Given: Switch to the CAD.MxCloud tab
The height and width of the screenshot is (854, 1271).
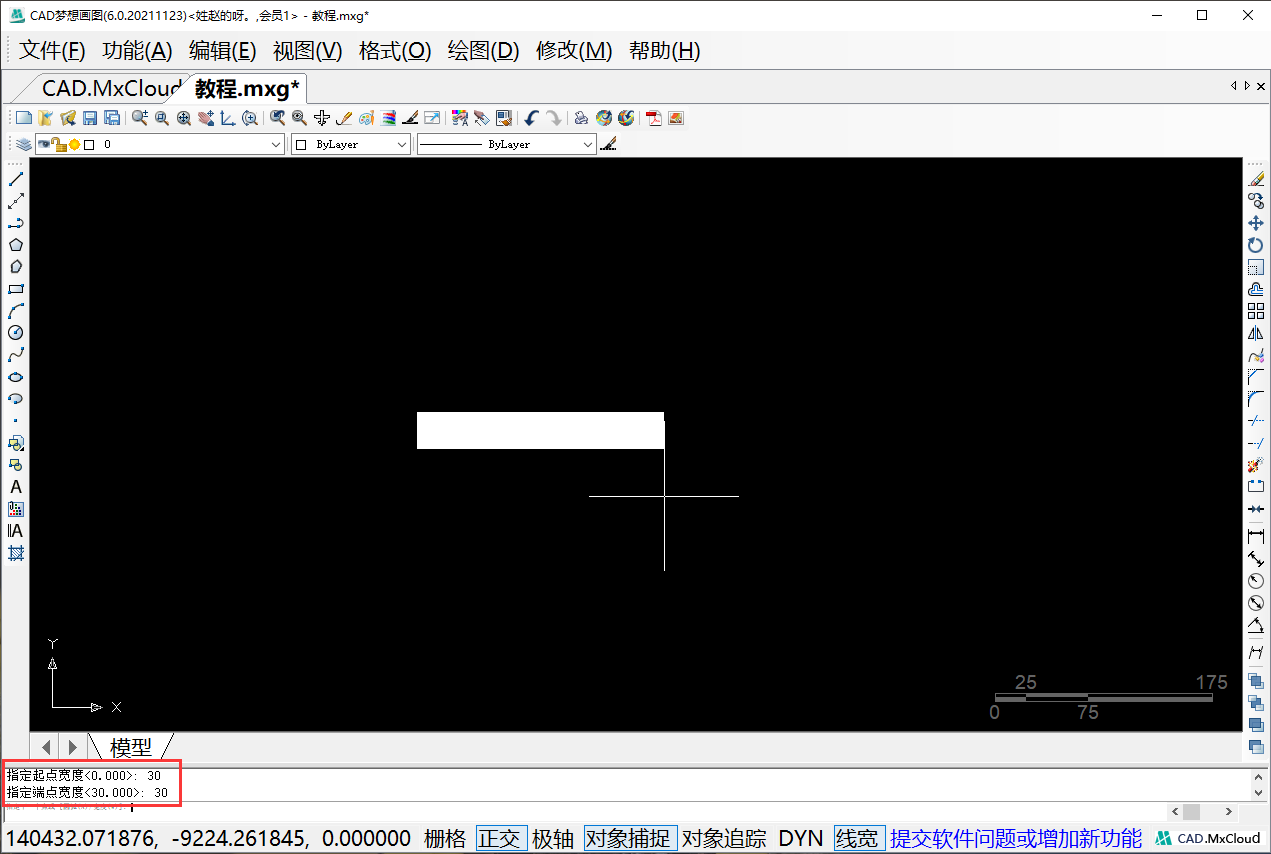Looking at the screenshot, I should click(x=110, y=88).
